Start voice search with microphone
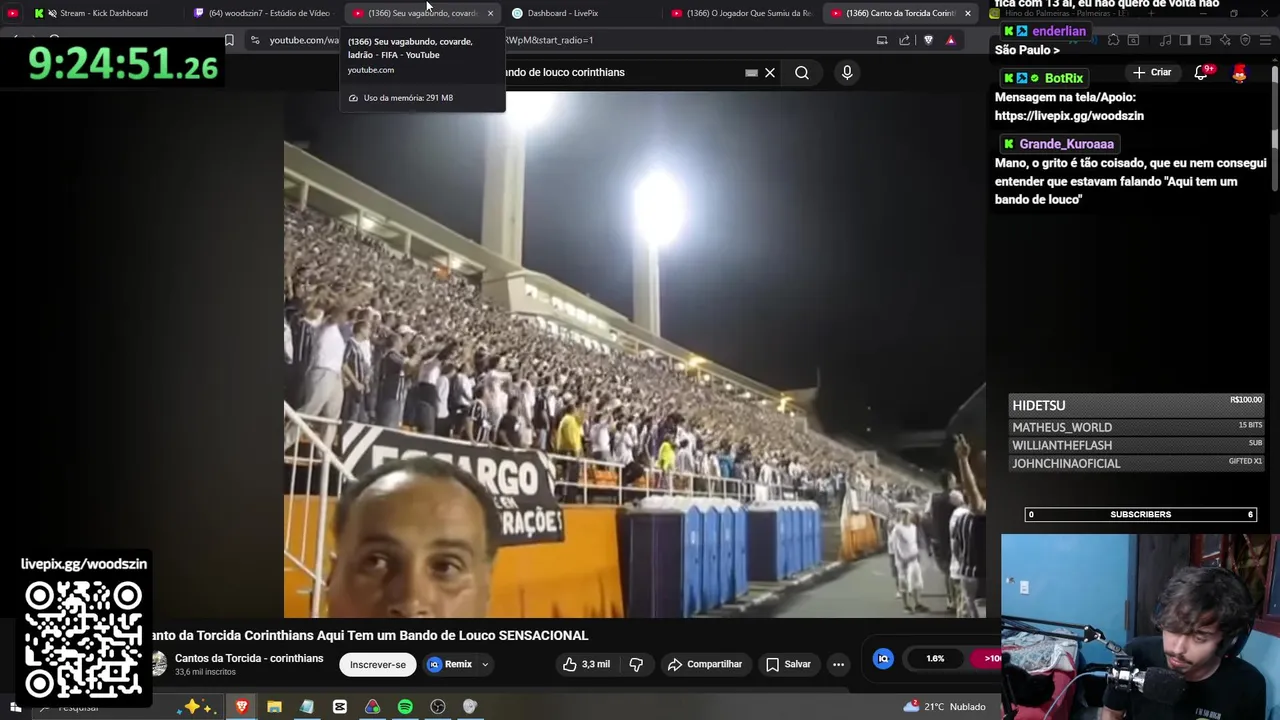The height and width of the screenshot is (720, 1280). [847, 72]
